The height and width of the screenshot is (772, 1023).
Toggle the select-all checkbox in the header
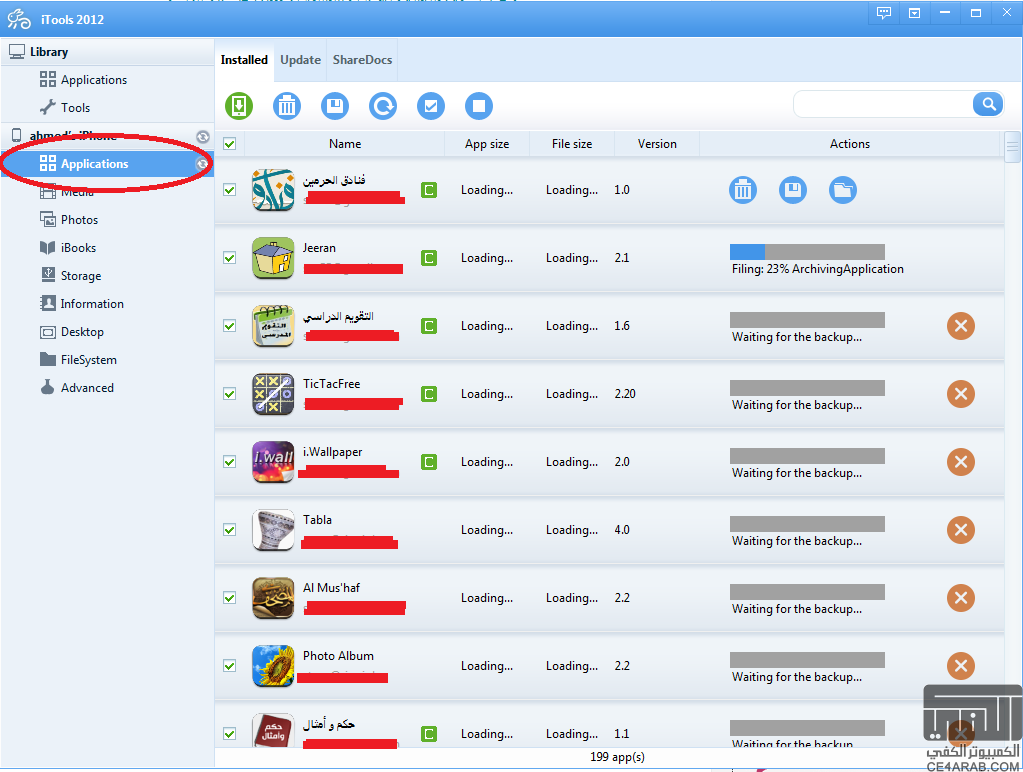point(230,144)
